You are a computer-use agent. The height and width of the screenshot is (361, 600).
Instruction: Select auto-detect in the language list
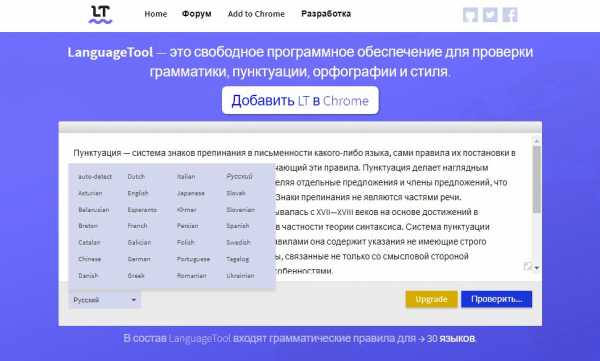coord(95,176)
